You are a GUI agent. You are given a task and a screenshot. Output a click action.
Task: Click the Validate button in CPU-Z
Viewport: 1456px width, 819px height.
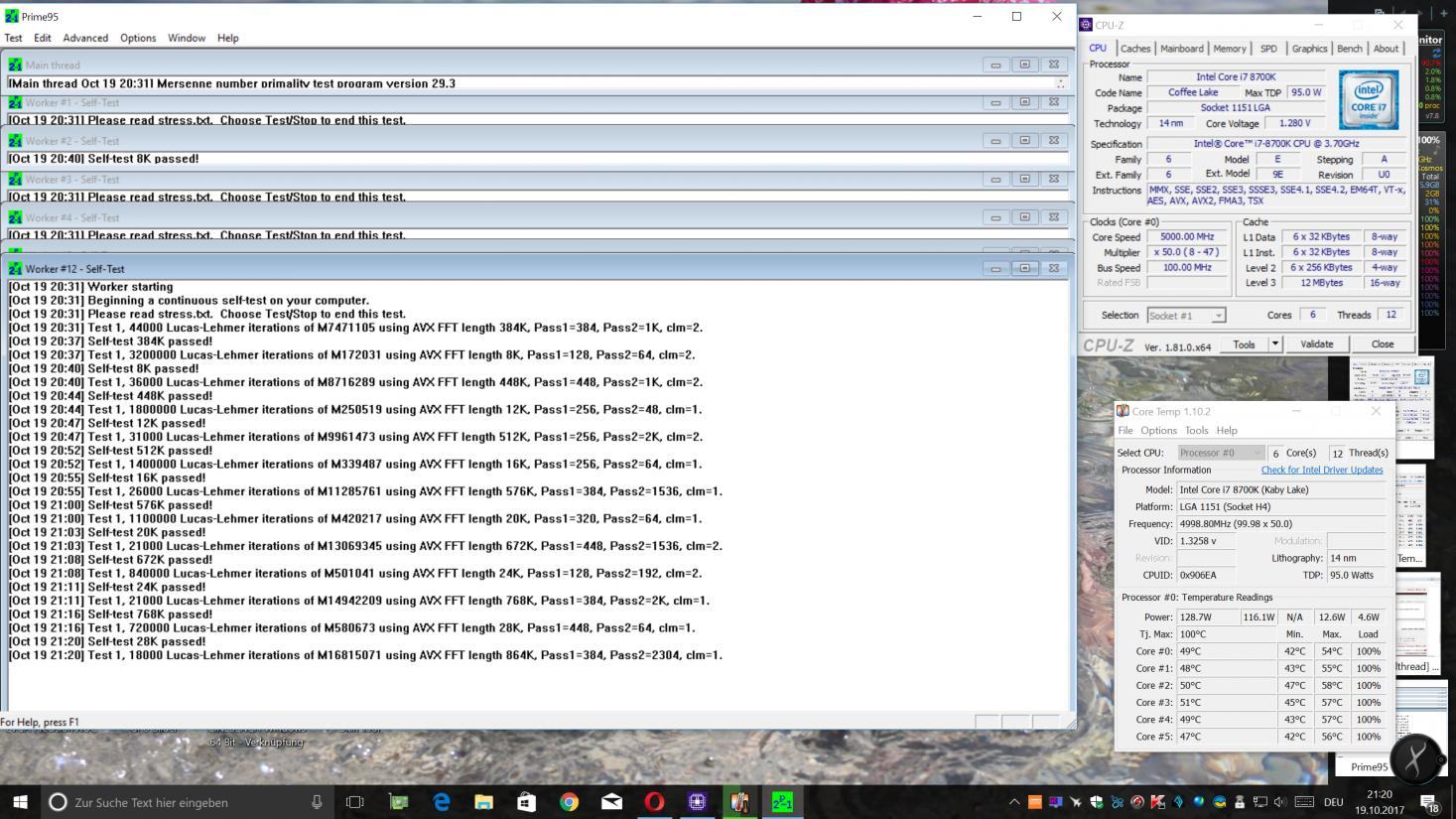click(1317, 344)
